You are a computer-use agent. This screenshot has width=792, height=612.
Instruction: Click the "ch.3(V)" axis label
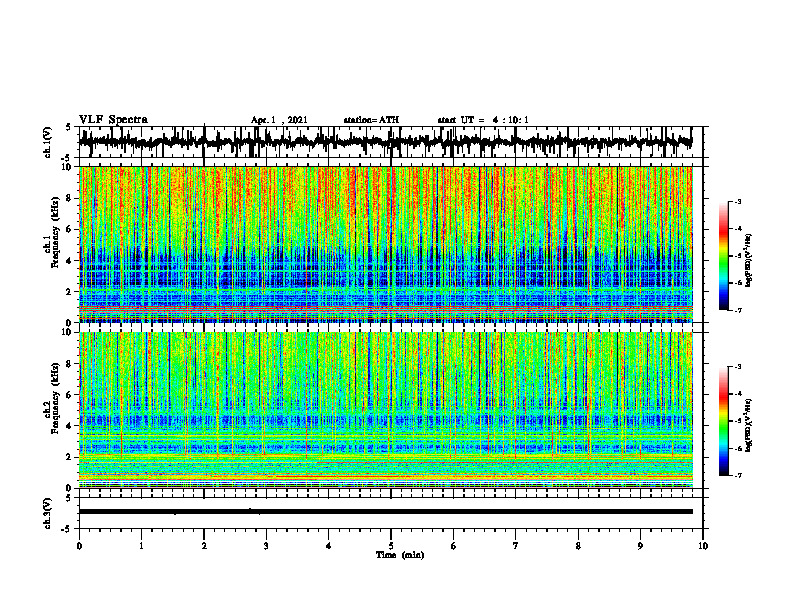click(48, 513)
